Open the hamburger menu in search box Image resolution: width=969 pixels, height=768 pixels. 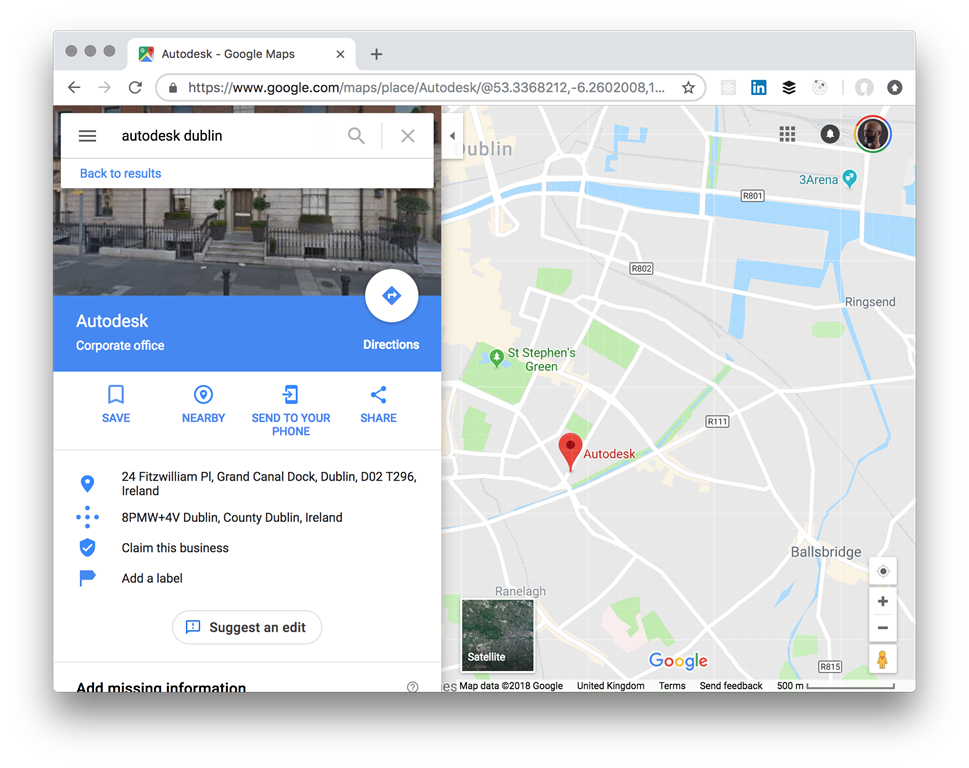87,136
